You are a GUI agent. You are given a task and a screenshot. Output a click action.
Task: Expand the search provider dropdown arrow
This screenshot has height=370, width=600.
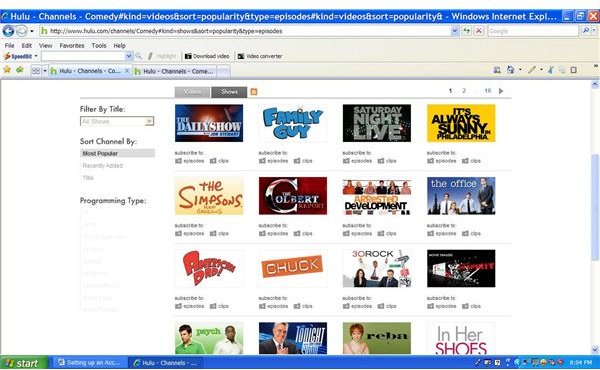[594, 31]
